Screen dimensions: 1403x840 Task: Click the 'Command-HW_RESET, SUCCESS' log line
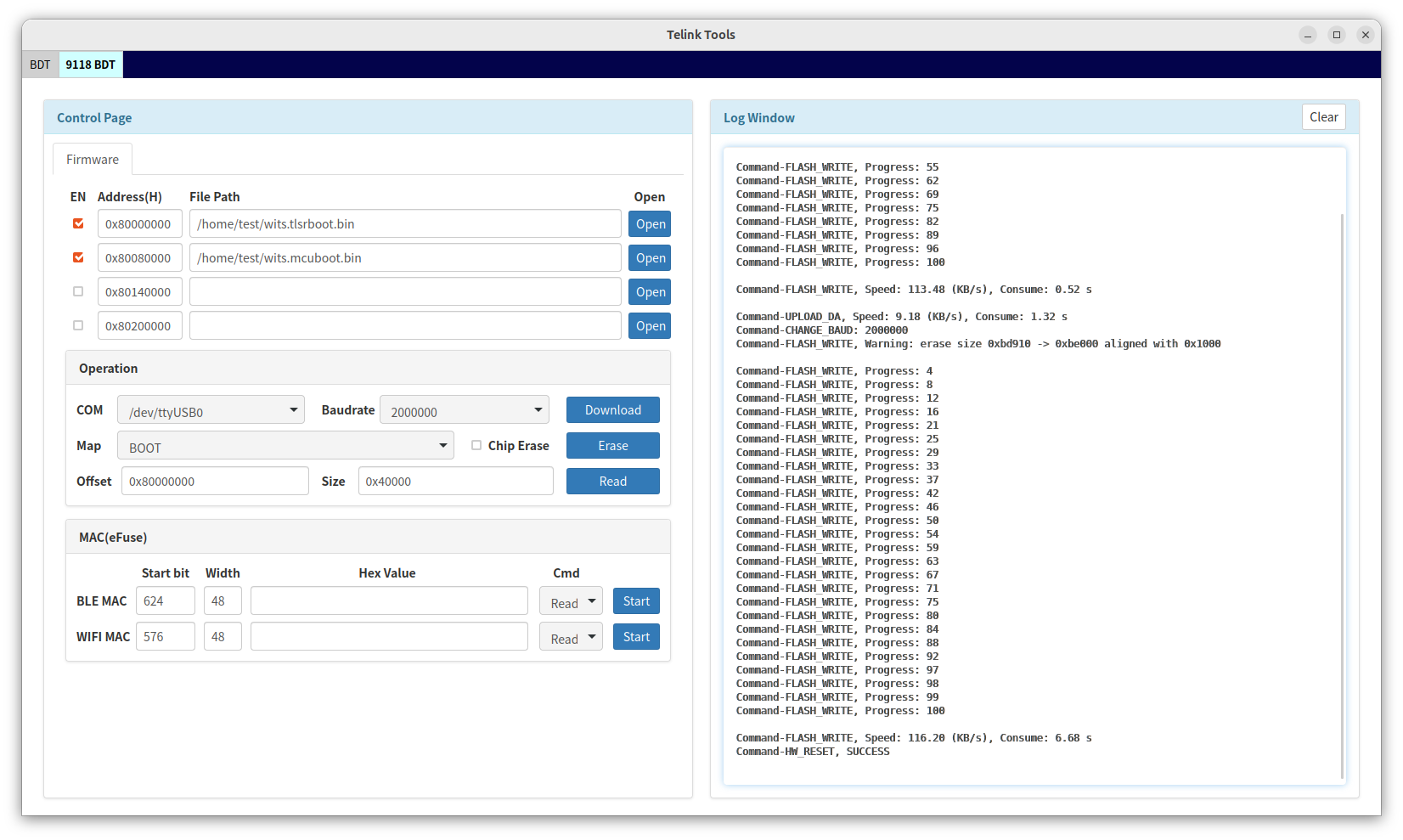coord(813,752)
